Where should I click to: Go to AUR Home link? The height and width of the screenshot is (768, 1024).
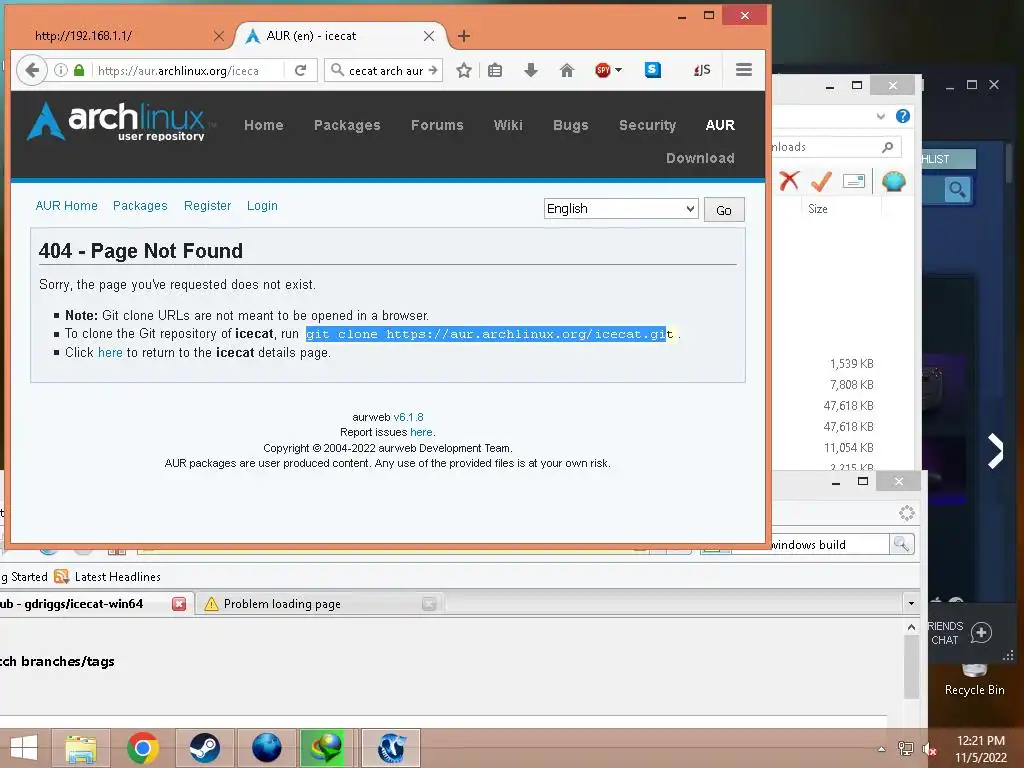tap(67, 206)
